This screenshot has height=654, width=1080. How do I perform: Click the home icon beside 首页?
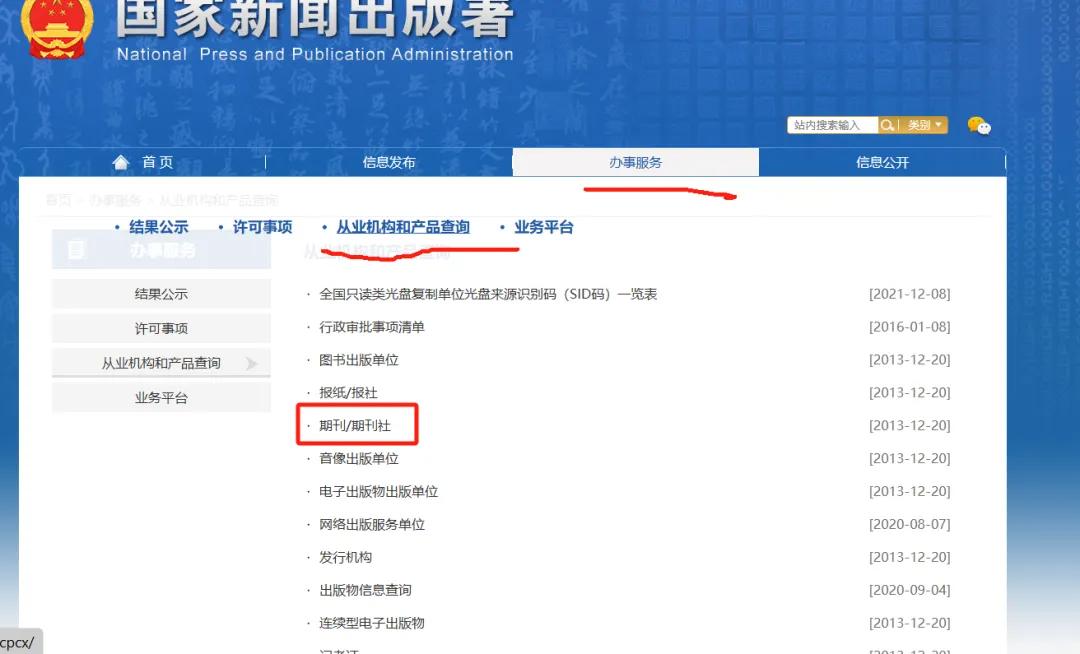pyautogui.click(x=121, y=162)
